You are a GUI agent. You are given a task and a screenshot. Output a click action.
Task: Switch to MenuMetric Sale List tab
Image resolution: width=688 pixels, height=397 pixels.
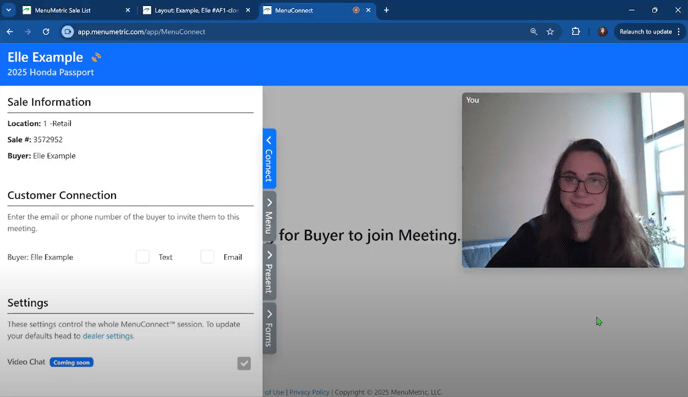[76, 10]
